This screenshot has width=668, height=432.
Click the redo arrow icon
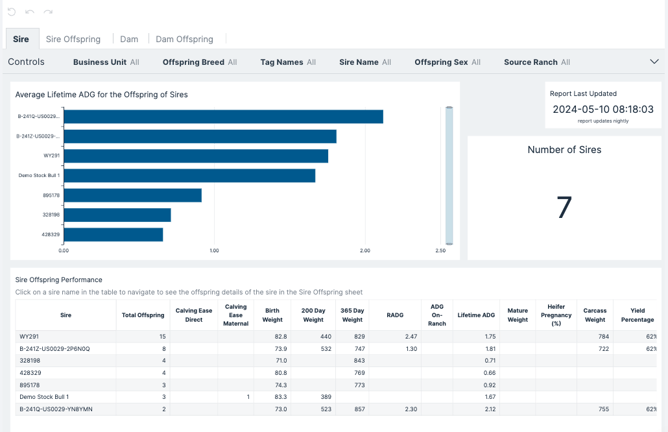point(48,12)
